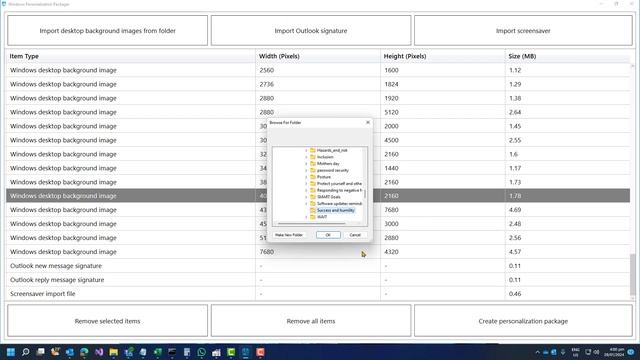Image resolution: width=640 pixels, height=360 pixels.
Task: Click Remove all items button
Action: [x=311, y=321]
